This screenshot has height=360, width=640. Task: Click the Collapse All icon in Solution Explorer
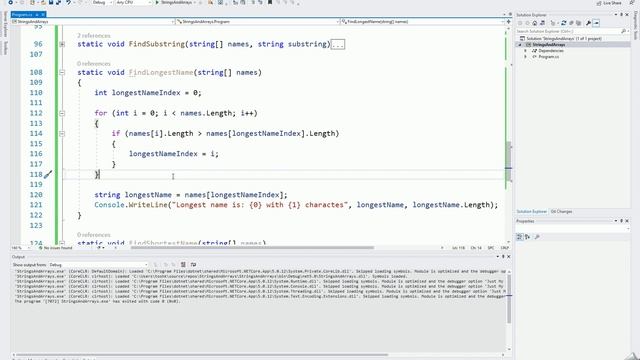pyautogui.click(x=571, y=23)
